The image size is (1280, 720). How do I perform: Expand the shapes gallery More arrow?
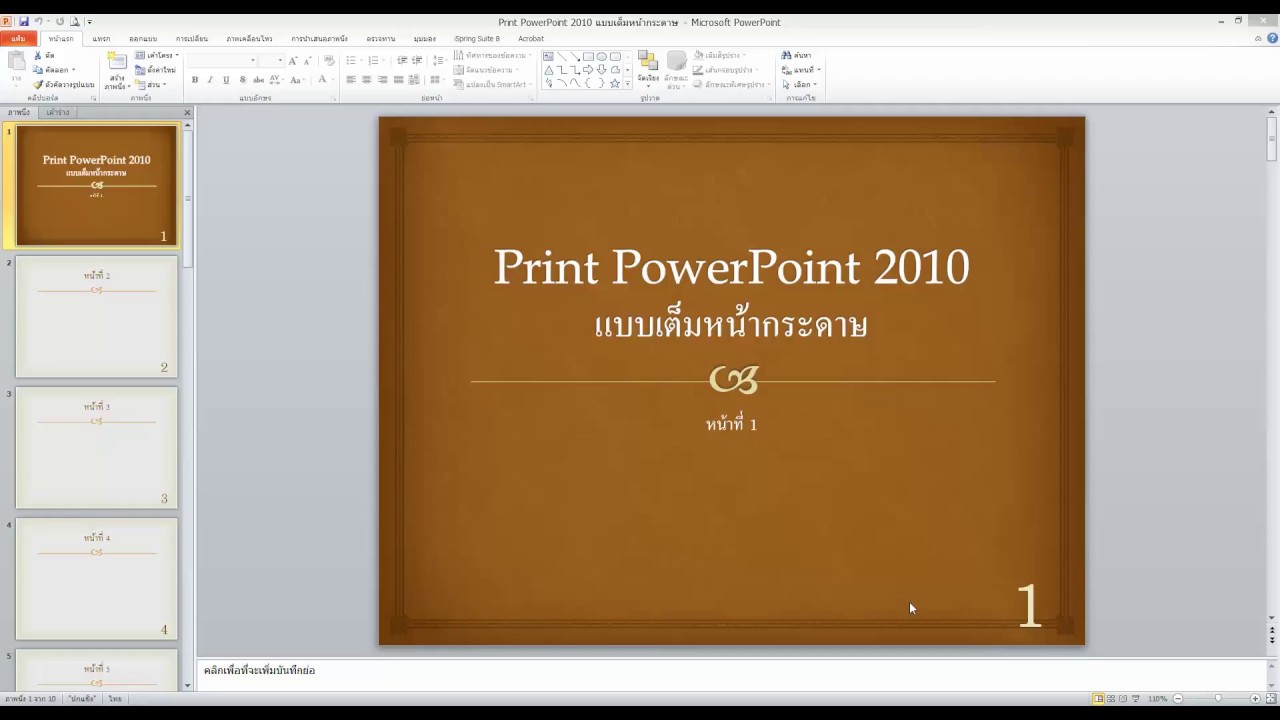click(628, 84)
